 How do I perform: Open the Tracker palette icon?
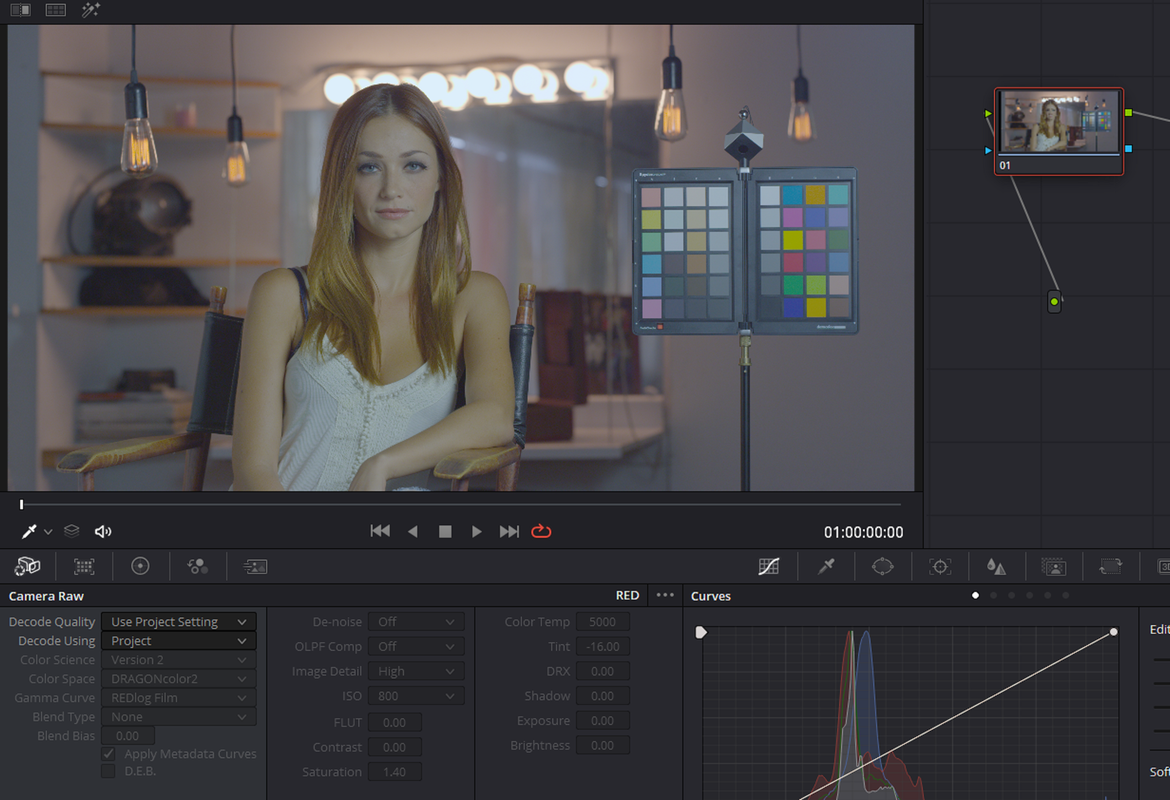click(940, 566)
